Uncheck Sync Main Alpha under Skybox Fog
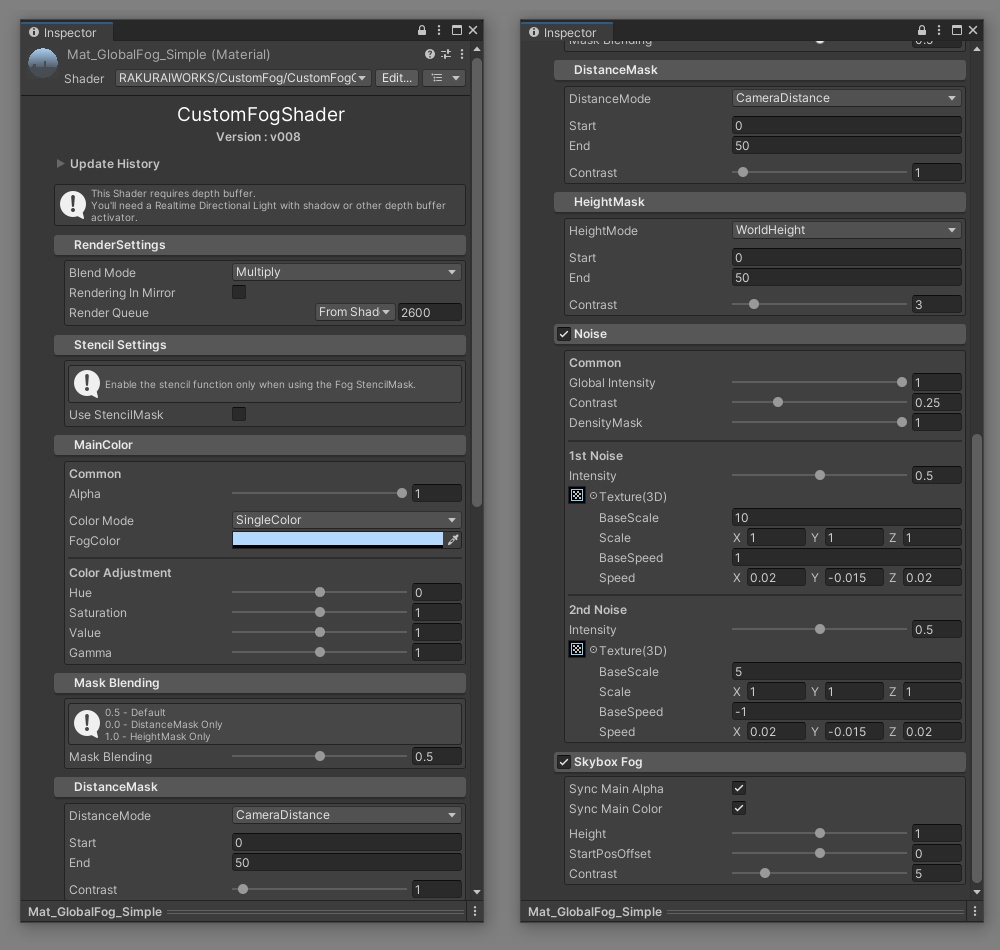The height and width of the screenshot is (950, 1000). pyautogui.click(x=738, y=788)
